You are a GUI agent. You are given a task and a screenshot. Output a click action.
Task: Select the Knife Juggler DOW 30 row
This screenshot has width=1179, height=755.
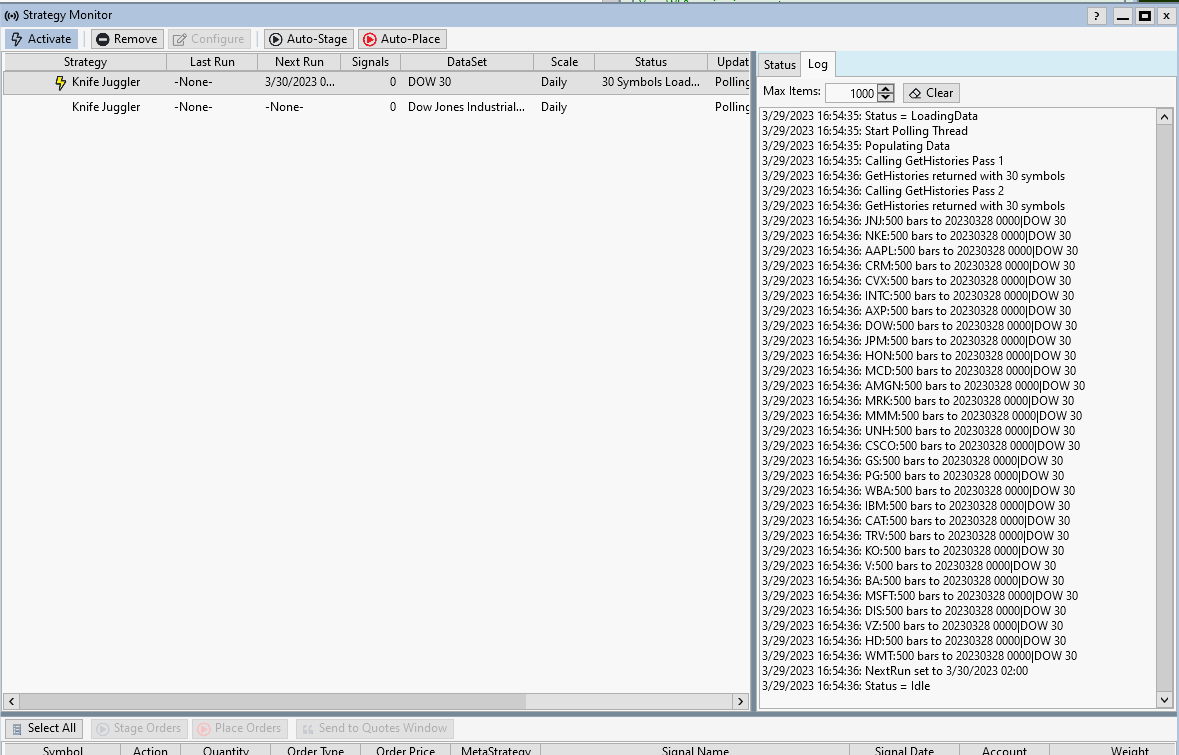pyautogui.click(x=377, y=82)
